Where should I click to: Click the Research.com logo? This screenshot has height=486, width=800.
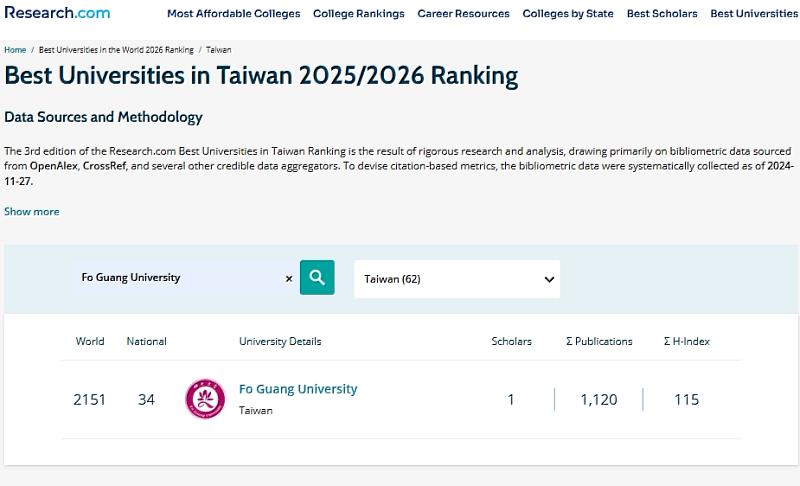(57, 12)
